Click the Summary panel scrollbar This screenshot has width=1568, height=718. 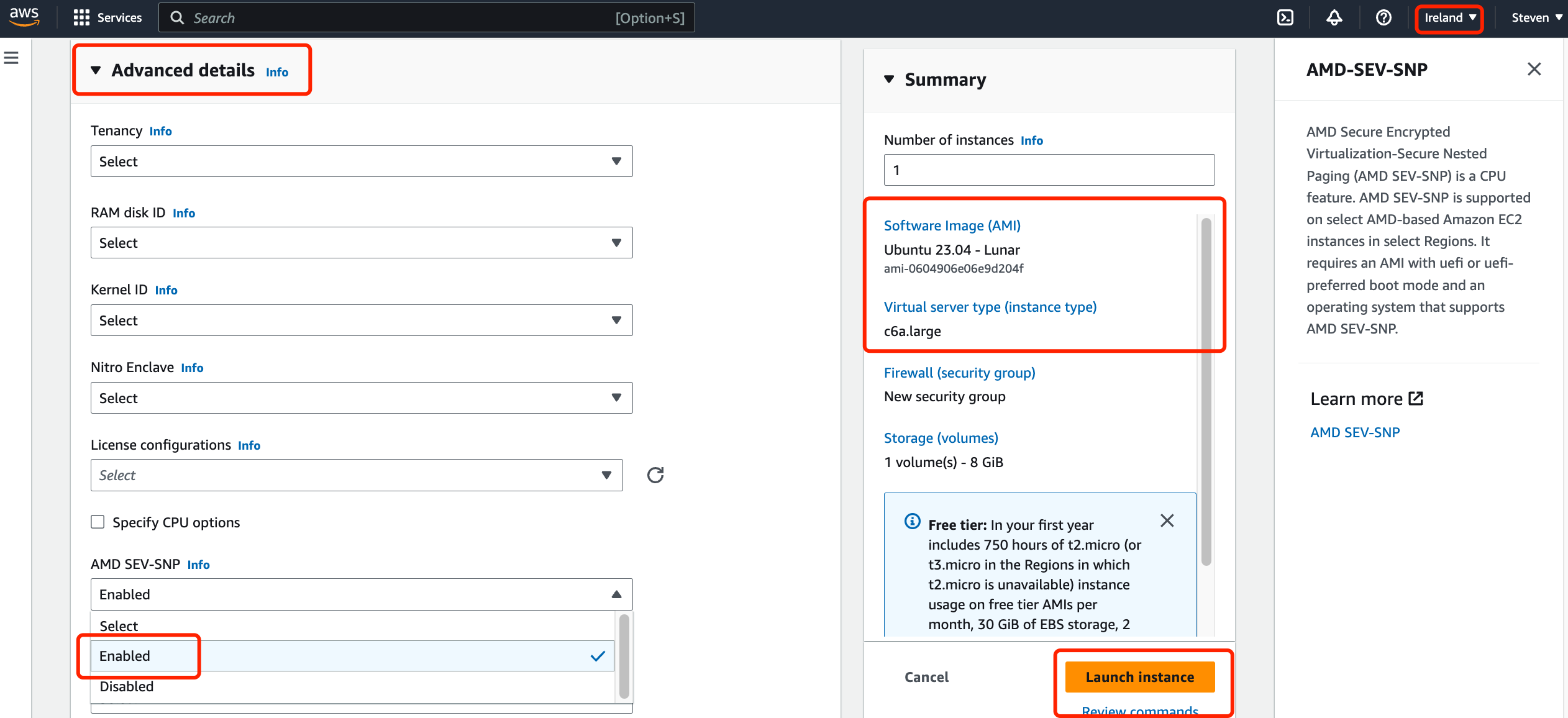[1206, 391]
